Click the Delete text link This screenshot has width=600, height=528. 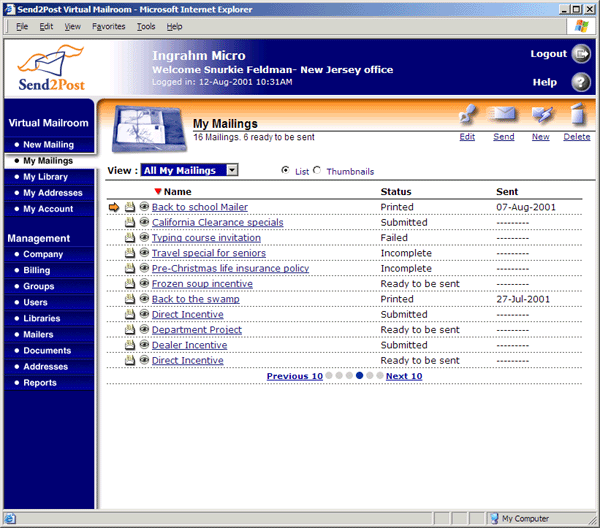pos(577,137)
